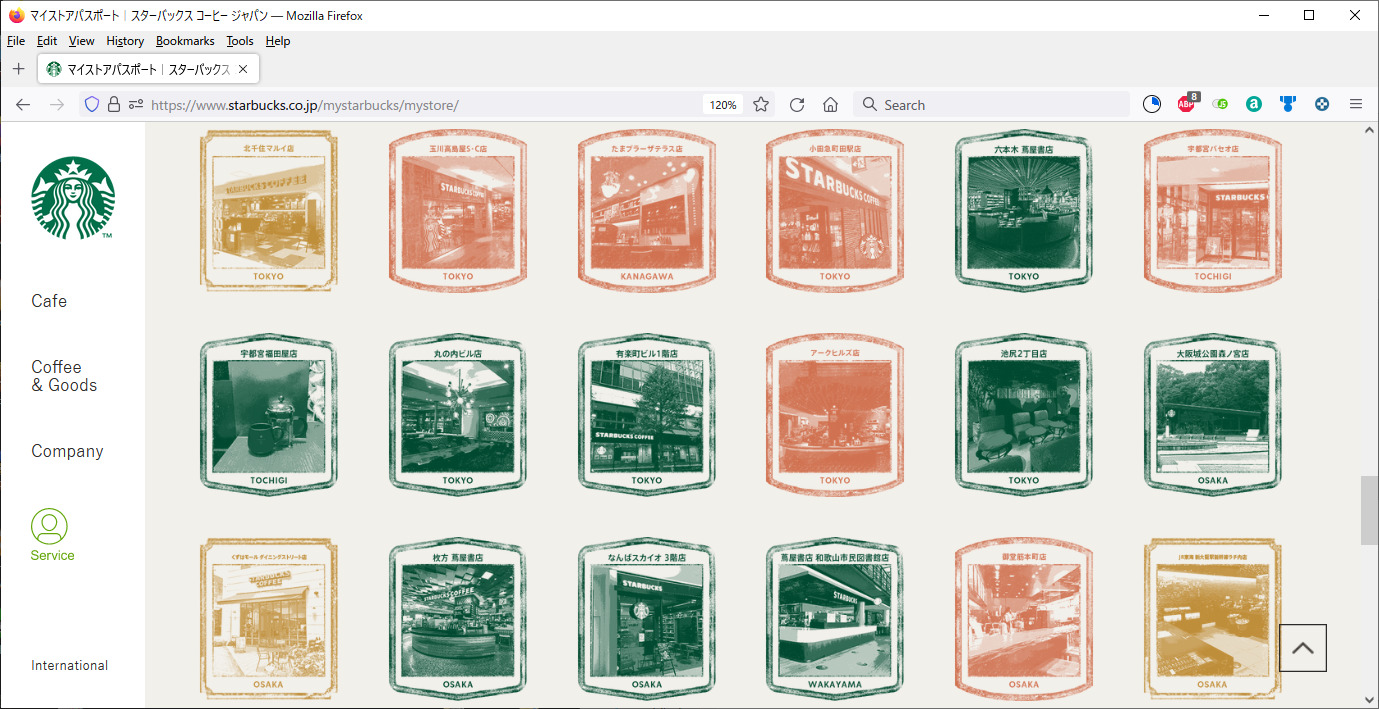Image resolution: width=1379 pixels, height=709 pixels.
Task: Reset the 120% zoom level indicator
Action: tap(723, 105)
